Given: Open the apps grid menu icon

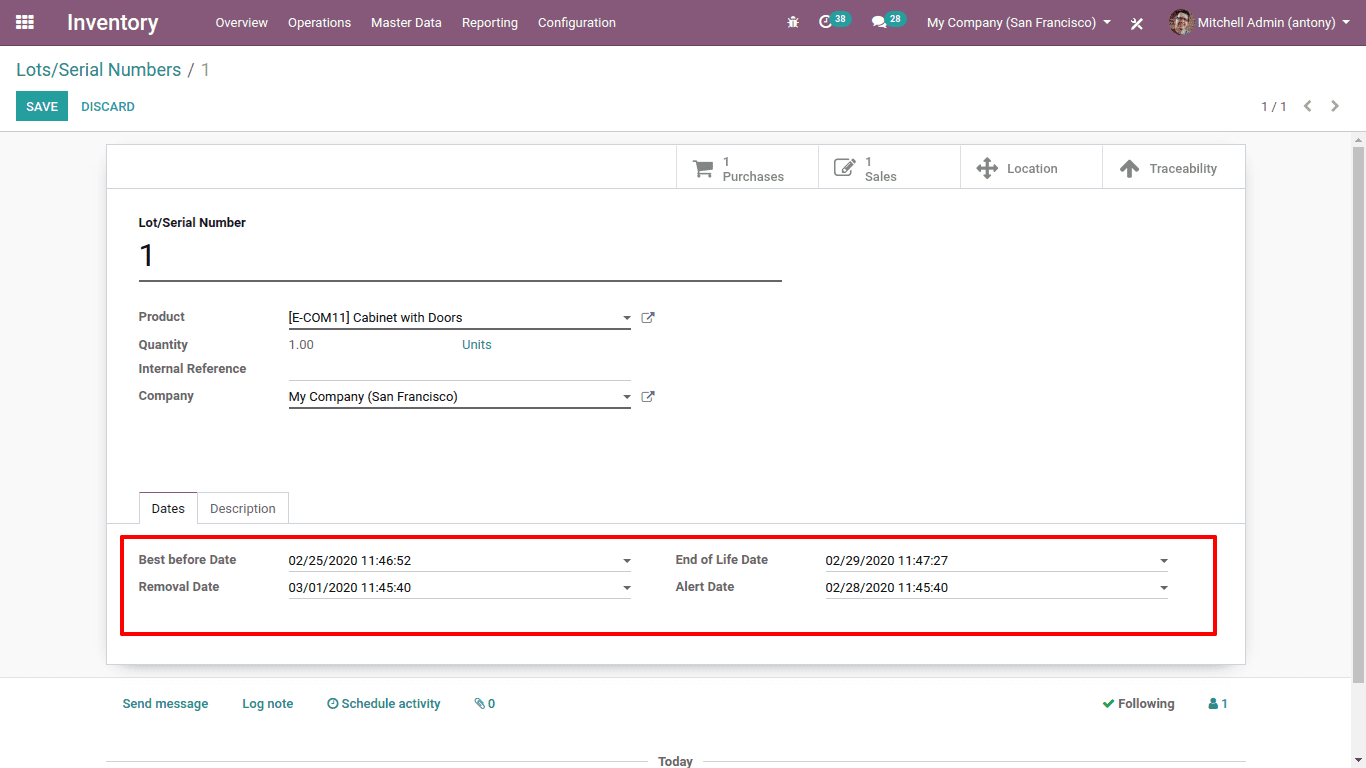Looking at the screenshot, I should point(25,22).
